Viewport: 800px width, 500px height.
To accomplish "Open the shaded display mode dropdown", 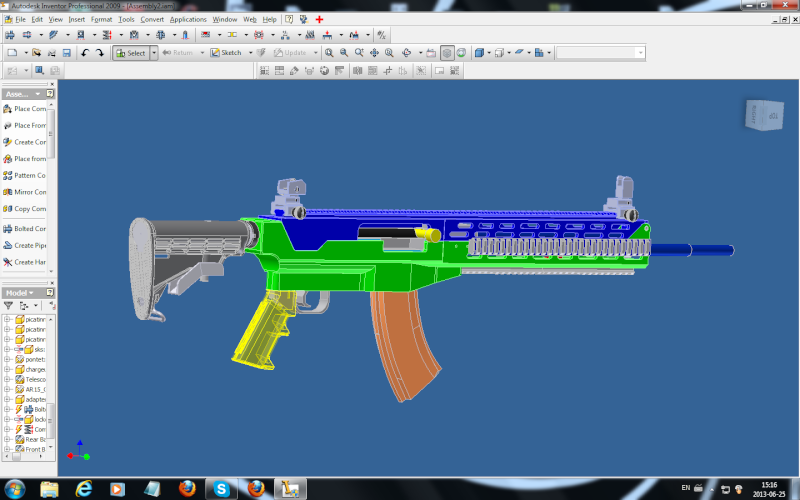I will coord(489,53).
